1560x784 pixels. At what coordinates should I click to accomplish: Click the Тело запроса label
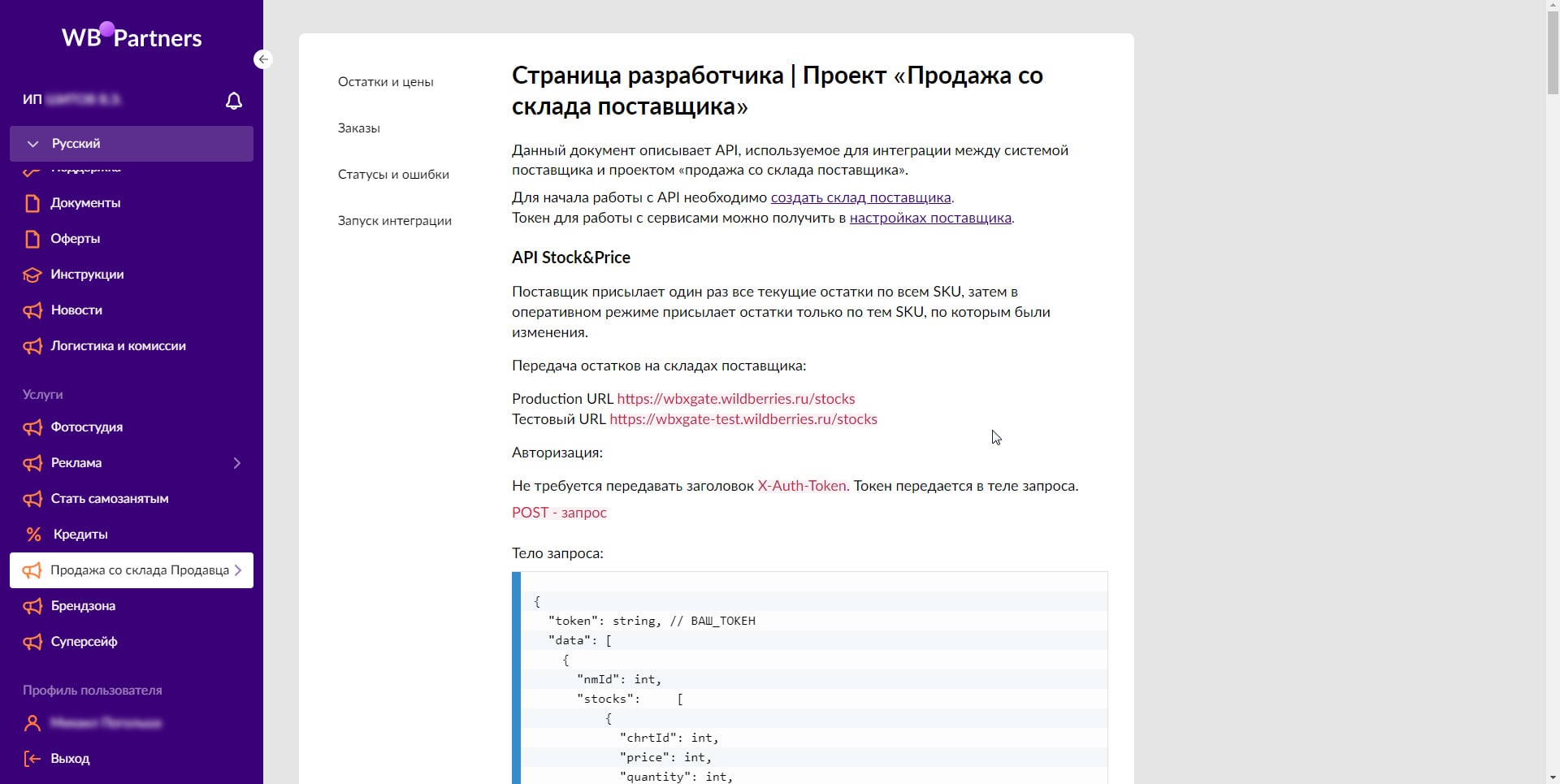(x=557, y=553)
